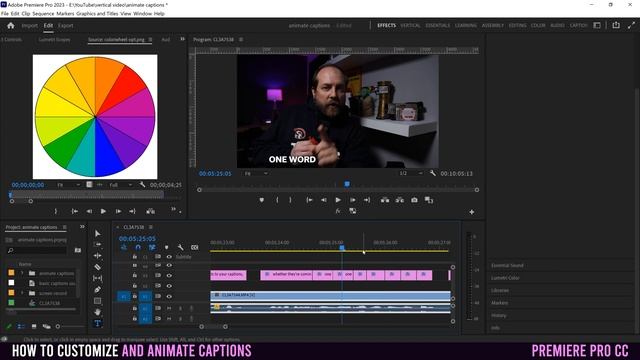The image size is (640, 360).
Task: Toggle insert sequences as nests
Action: [x=124, y=247]
